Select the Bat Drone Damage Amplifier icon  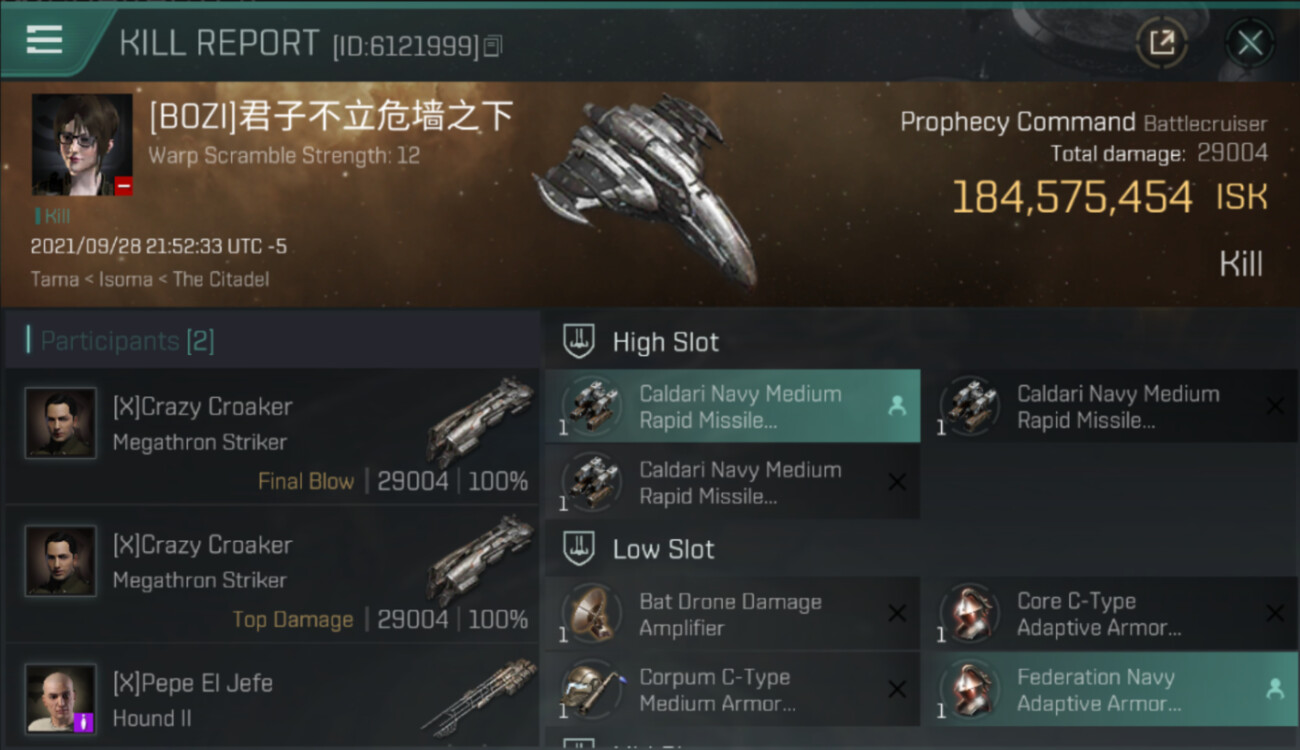(x=591, y=613)
